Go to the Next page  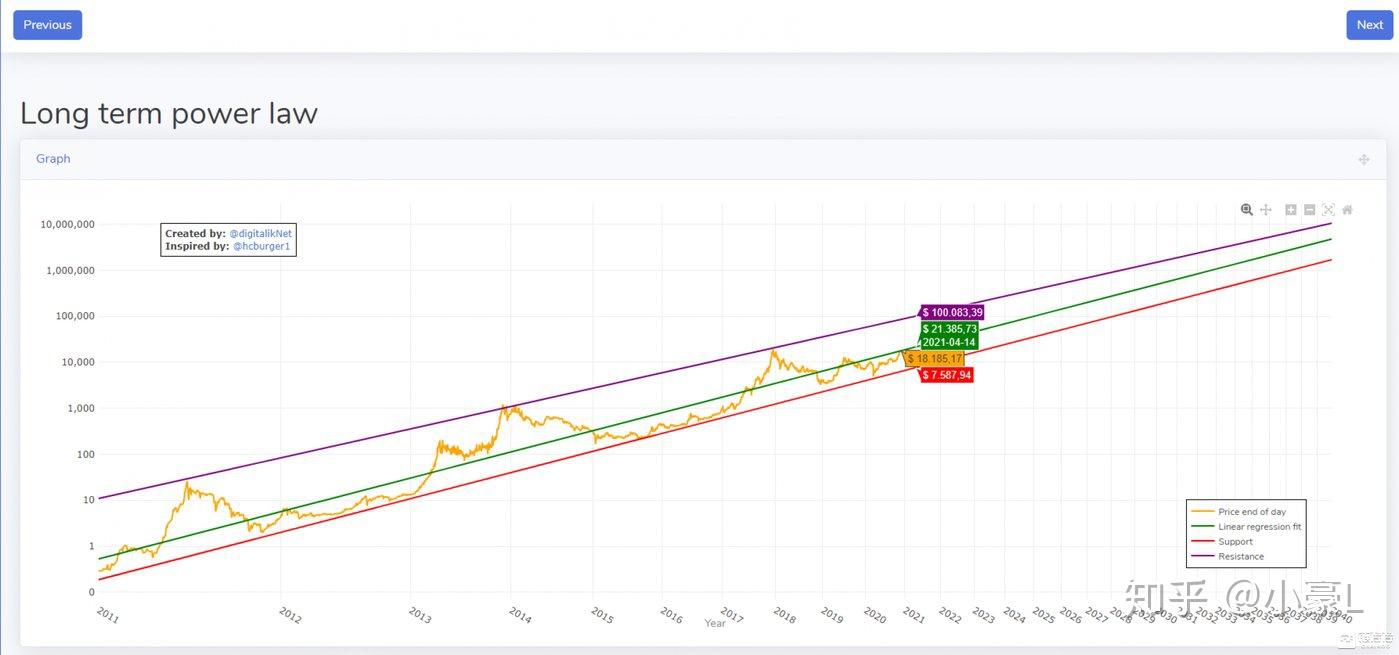pos(1369,25)
